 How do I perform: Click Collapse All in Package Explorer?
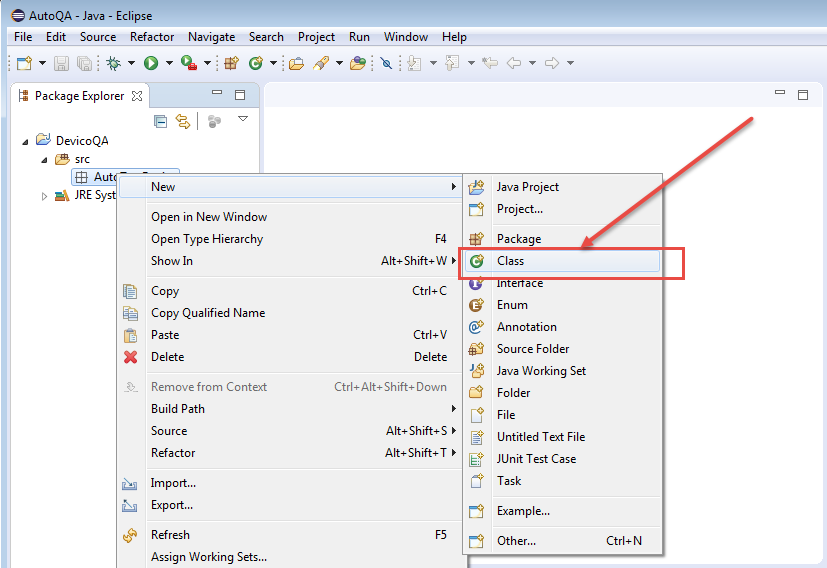(x=160, y=122)
